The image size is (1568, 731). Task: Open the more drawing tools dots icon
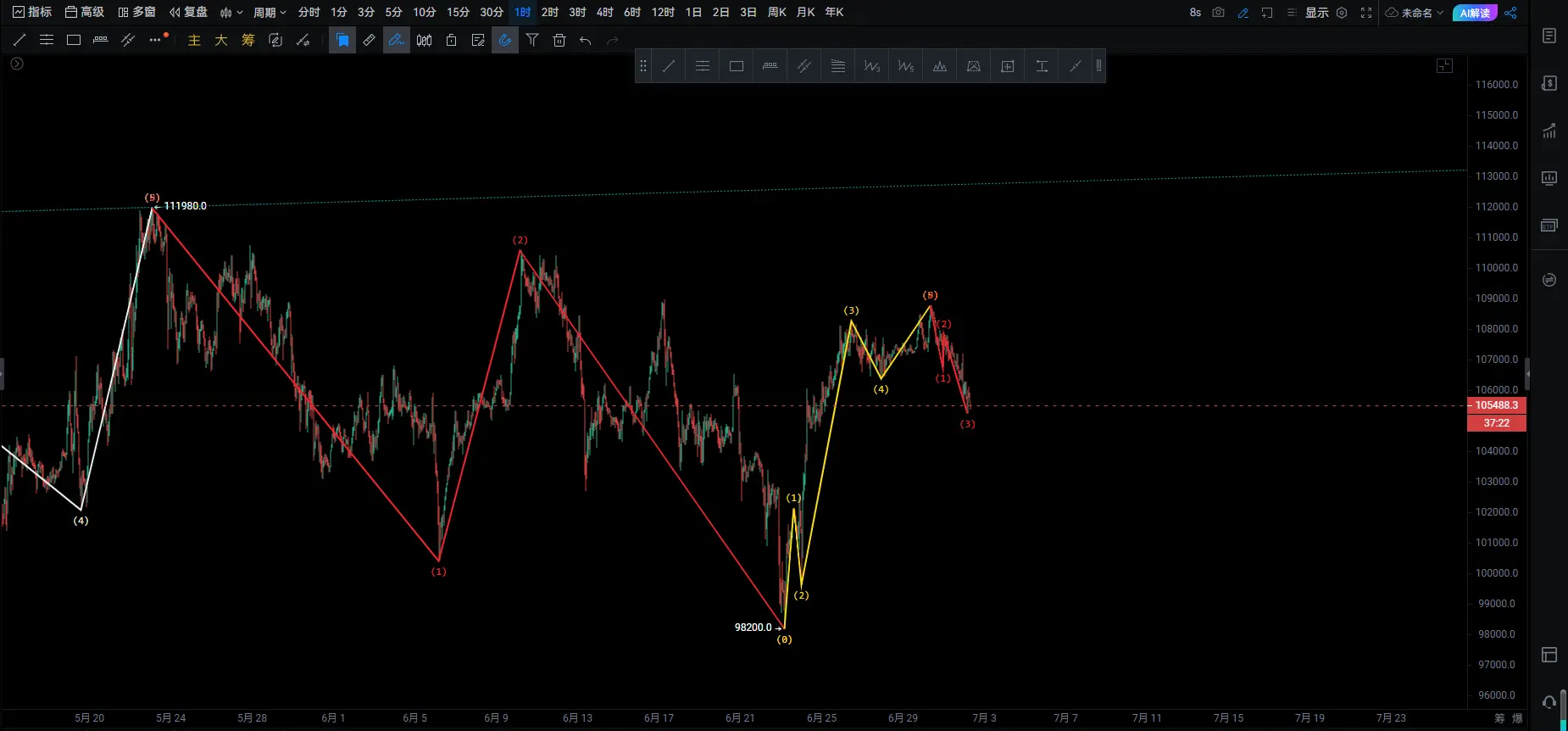[x=155, y=40]
